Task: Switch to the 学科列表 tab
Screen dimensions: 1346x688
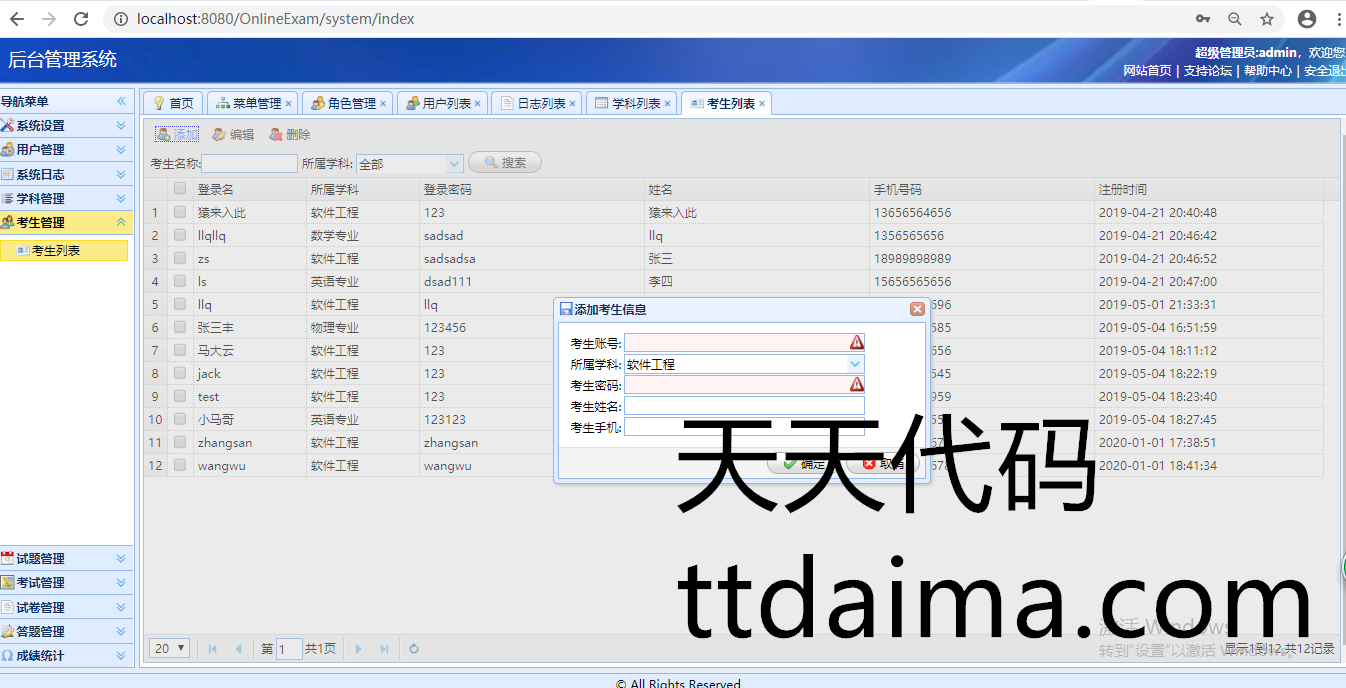Action: coord(635,104)
